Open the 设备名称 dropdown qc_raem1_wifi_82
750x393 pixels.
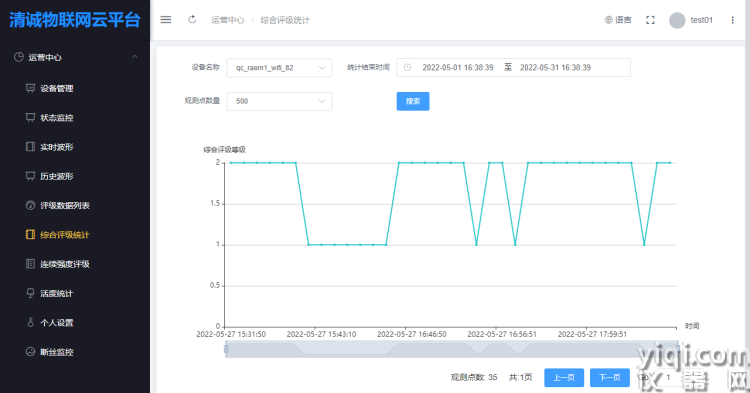click(x=279, y=67)
